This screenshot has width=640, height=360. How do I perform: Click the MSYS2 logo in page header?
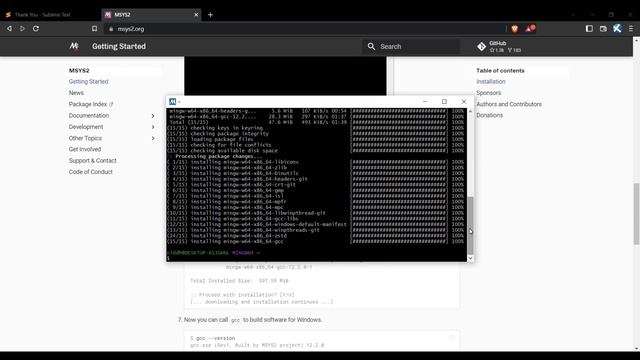[74, 46]
